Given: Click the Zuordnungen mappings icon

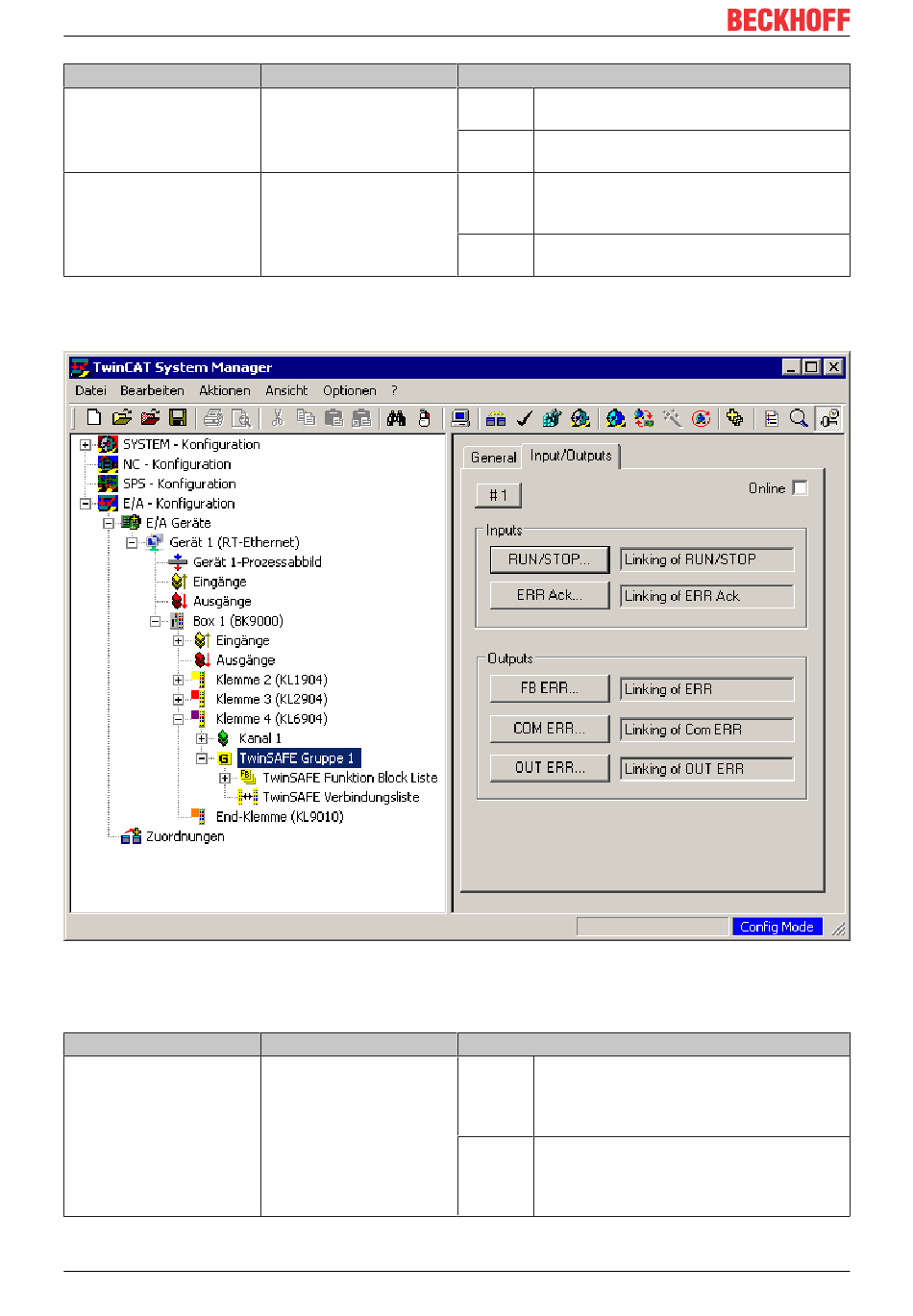Looking at the screenshot, I should click(x=131, y=836).
